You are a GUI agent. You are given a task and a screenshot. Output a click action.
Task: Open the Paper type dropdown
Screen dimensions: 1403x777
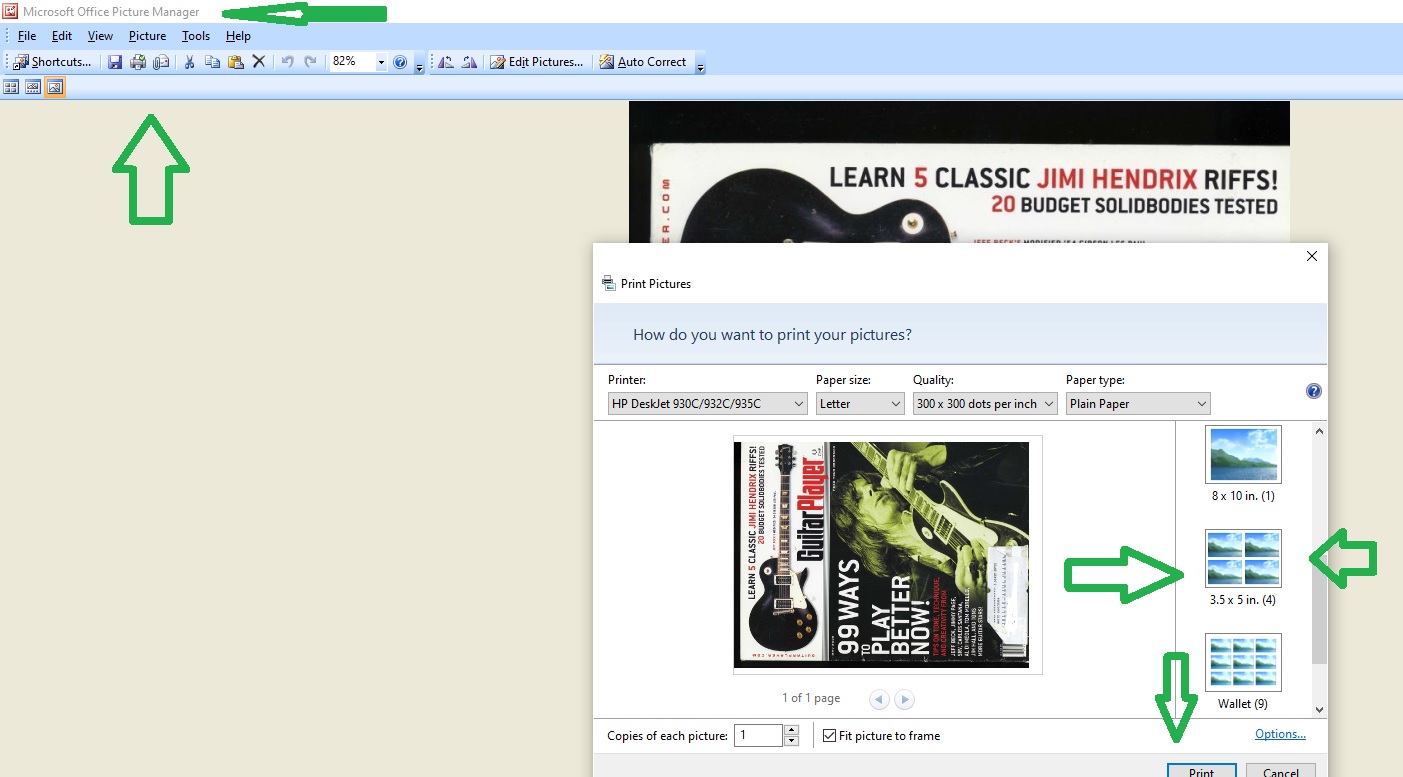(x=1138, y=404)
